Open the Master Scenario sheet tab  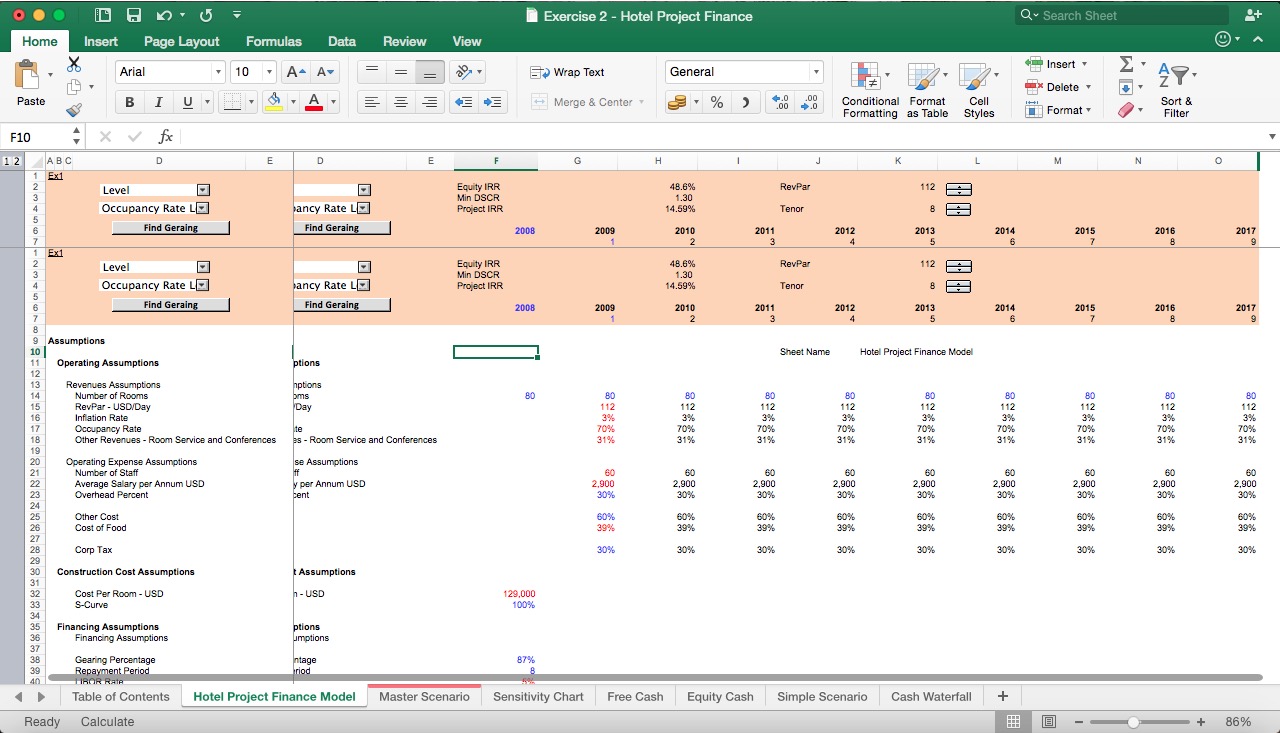click(424, 696)
